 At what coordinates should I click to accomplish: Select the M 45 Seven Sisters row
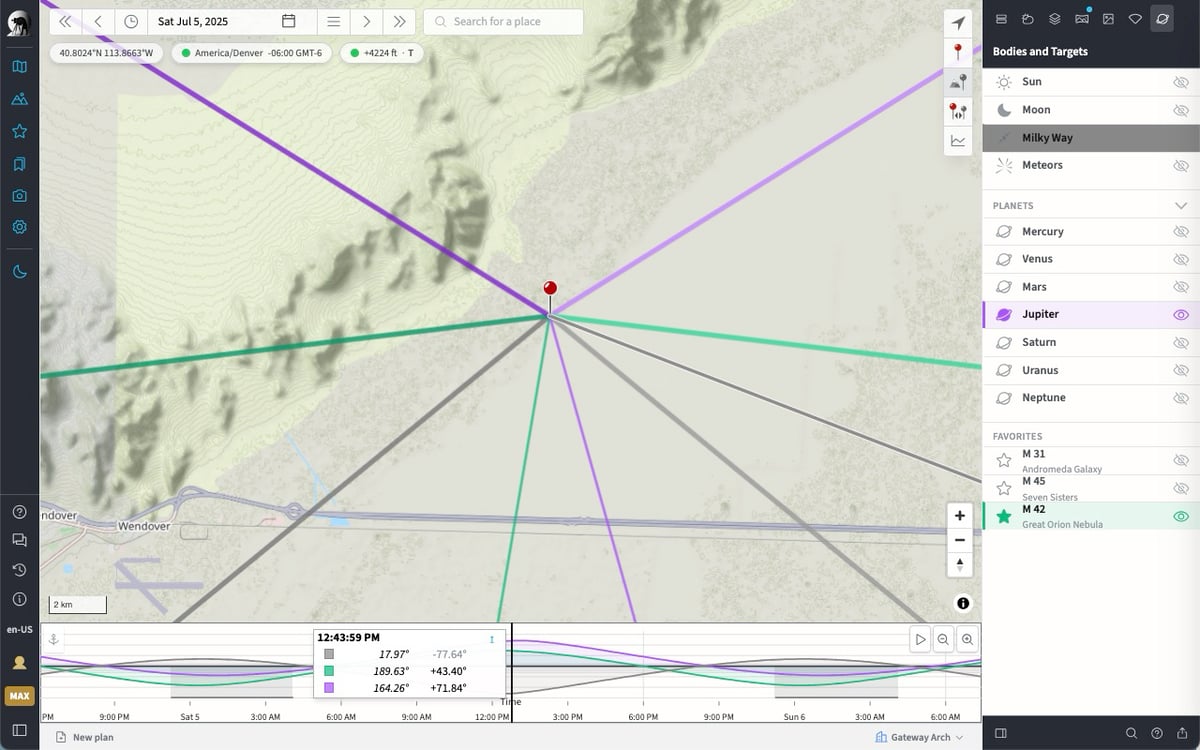click(1091, 488)
